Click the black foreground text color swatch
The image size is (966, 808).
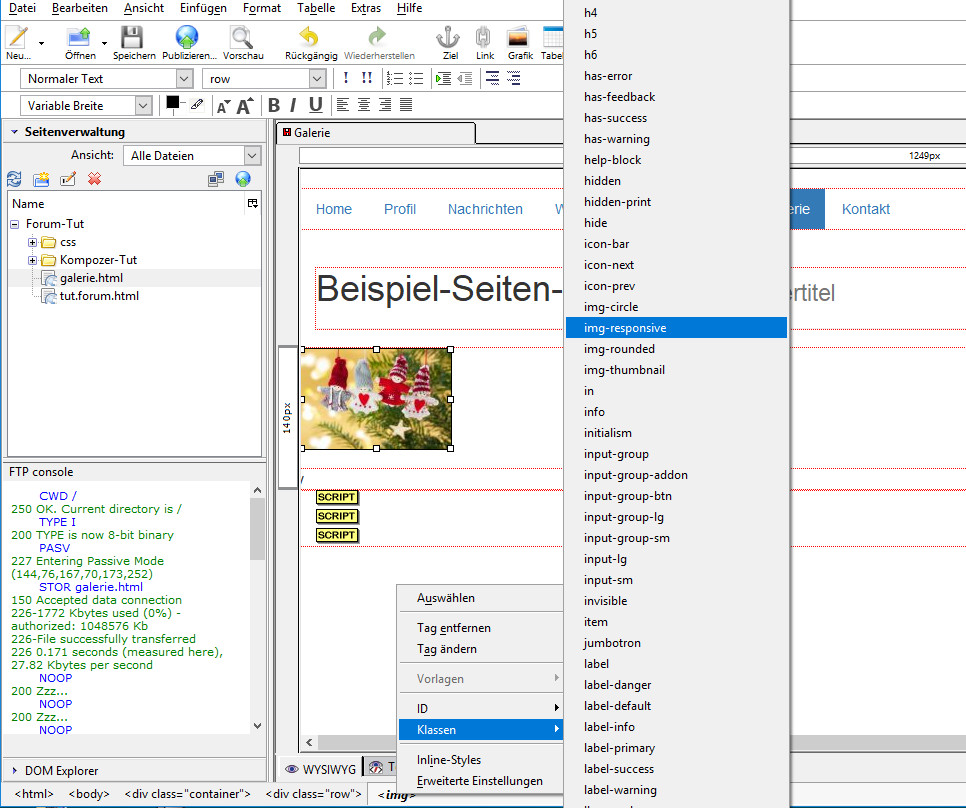click(x=173, y=103)
